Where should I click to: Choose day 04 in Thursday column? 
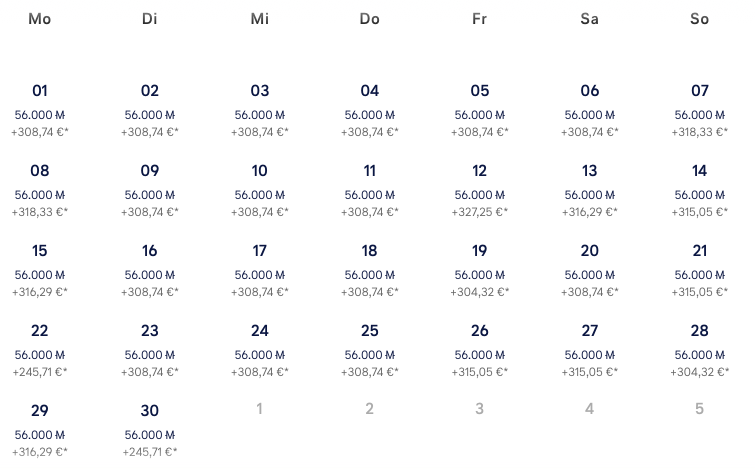tap(370, 110)
